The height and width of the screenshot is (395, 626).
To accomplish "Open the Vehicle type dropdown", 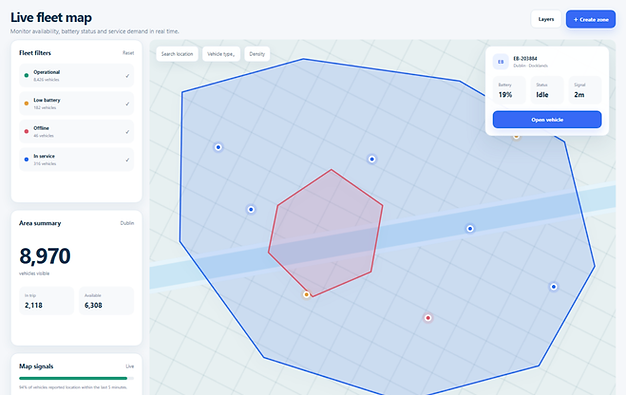I will 221,54.
